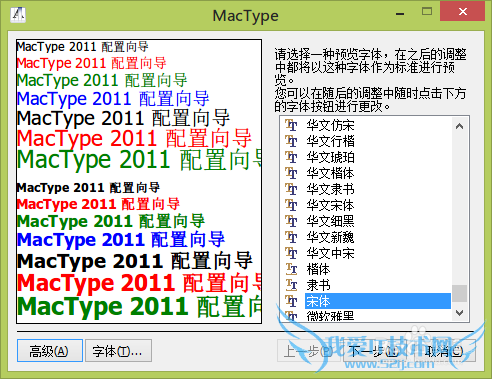Click the font icon beside 华文隶书
492x379 pixels.
[291, 189]
